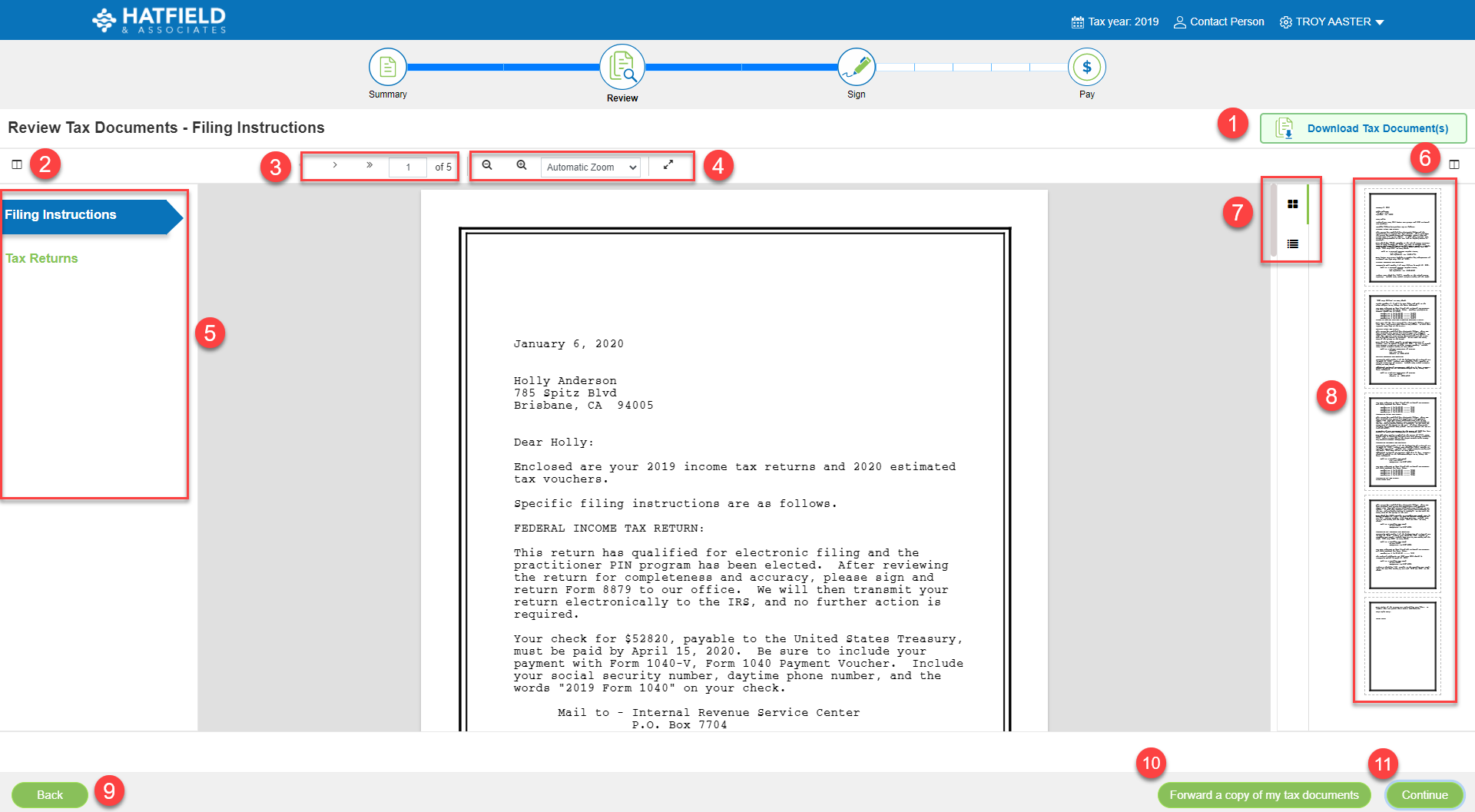Jump to the Sign step icon
Viewport: 1475px width, 812px height.
pos(857,67)
